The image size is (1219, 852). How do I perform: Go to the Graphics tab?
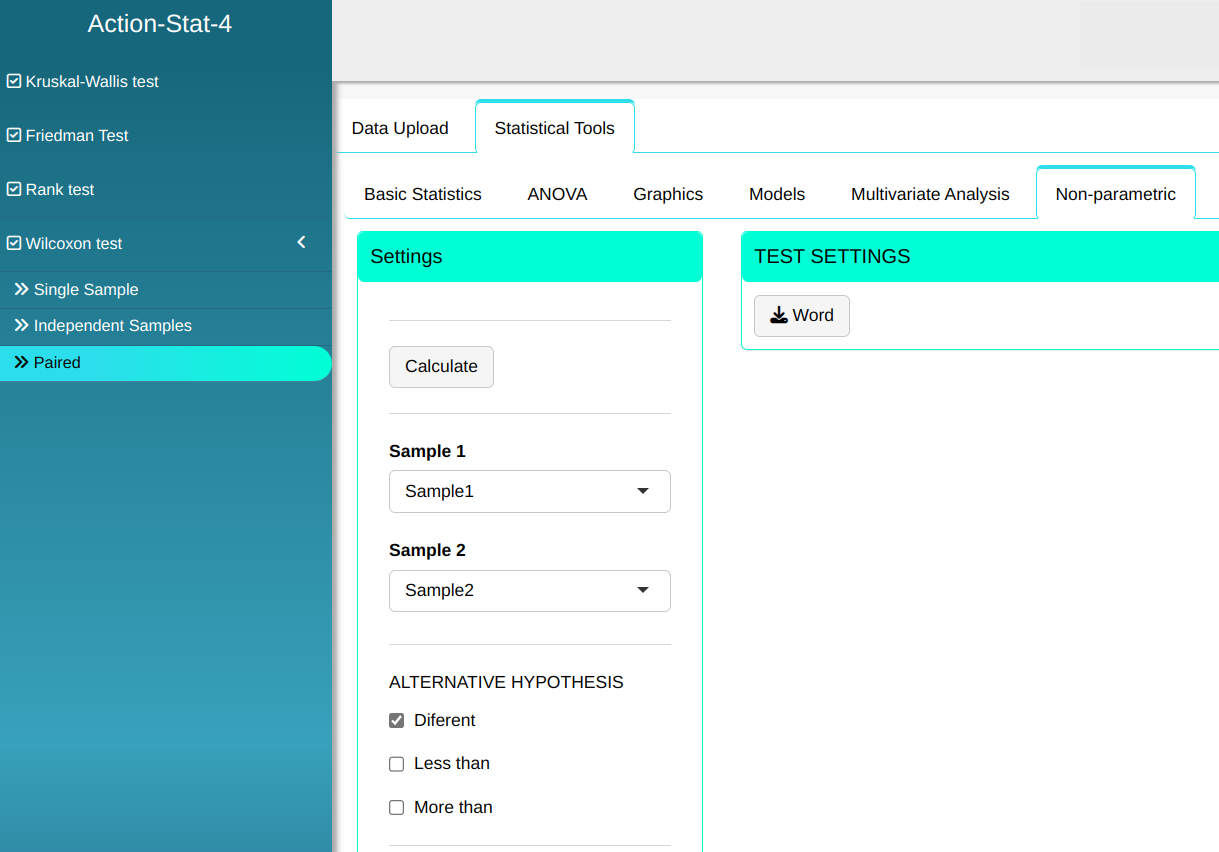click(x=668, y=194)
